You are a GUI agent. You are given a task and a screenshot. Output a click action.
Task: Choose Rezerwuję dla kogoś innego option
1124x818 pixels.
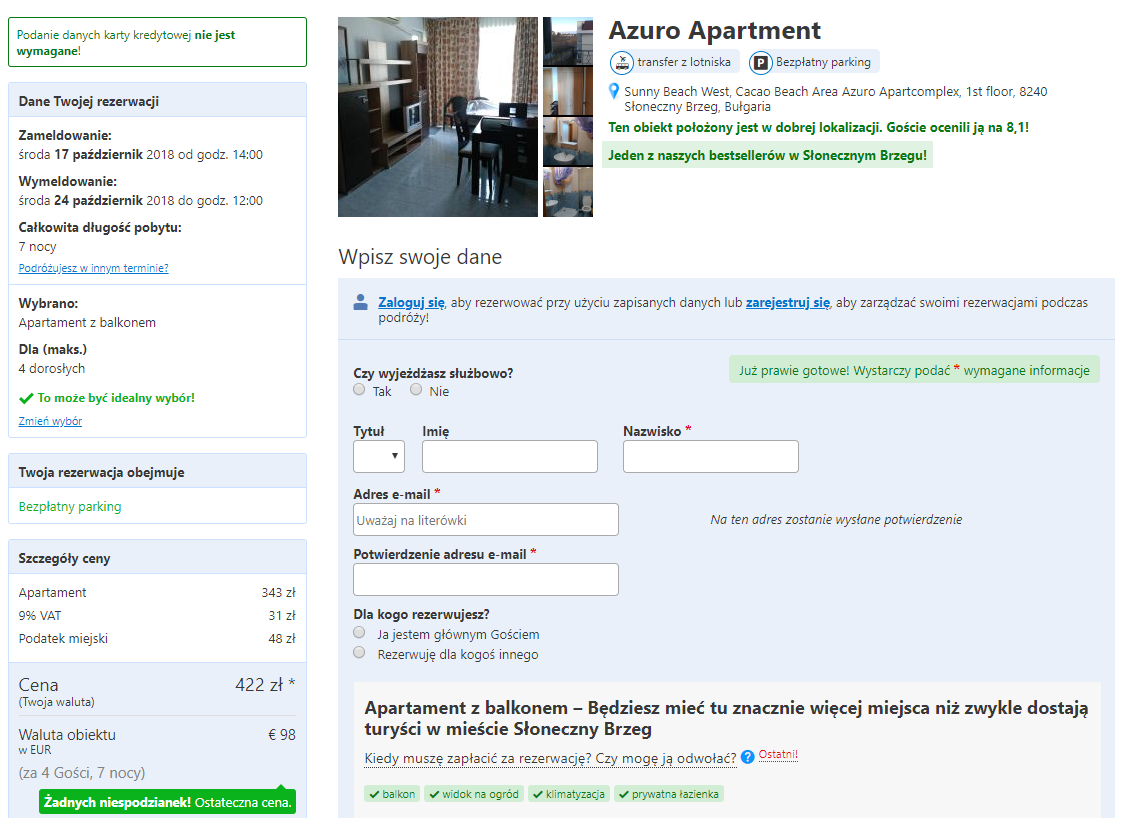(359, 652)
